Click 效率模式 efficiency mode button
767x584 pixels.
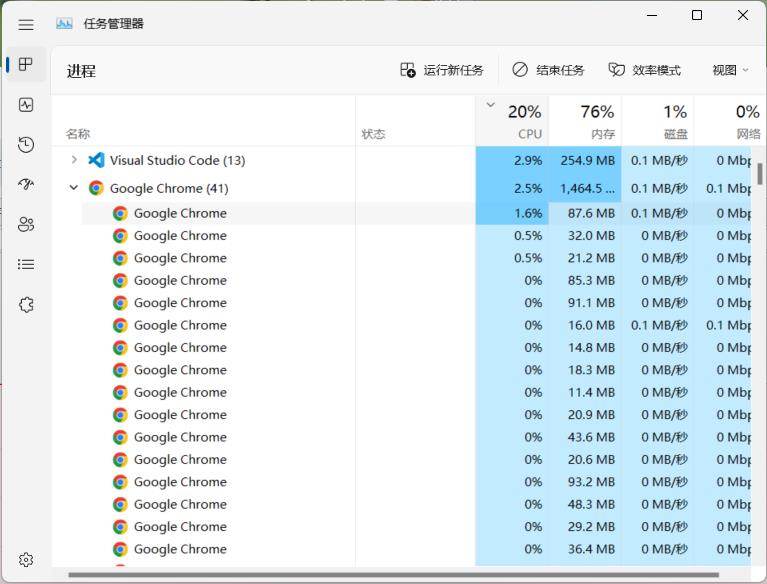[644, 70]
